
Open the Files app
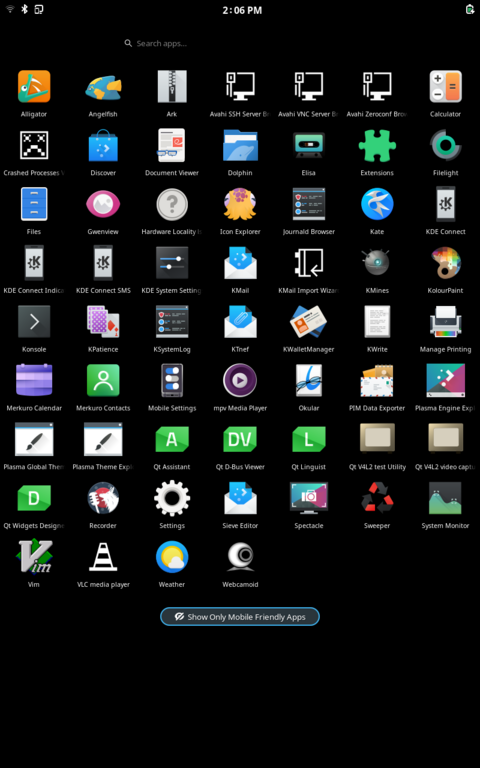[x=34, y=204]
